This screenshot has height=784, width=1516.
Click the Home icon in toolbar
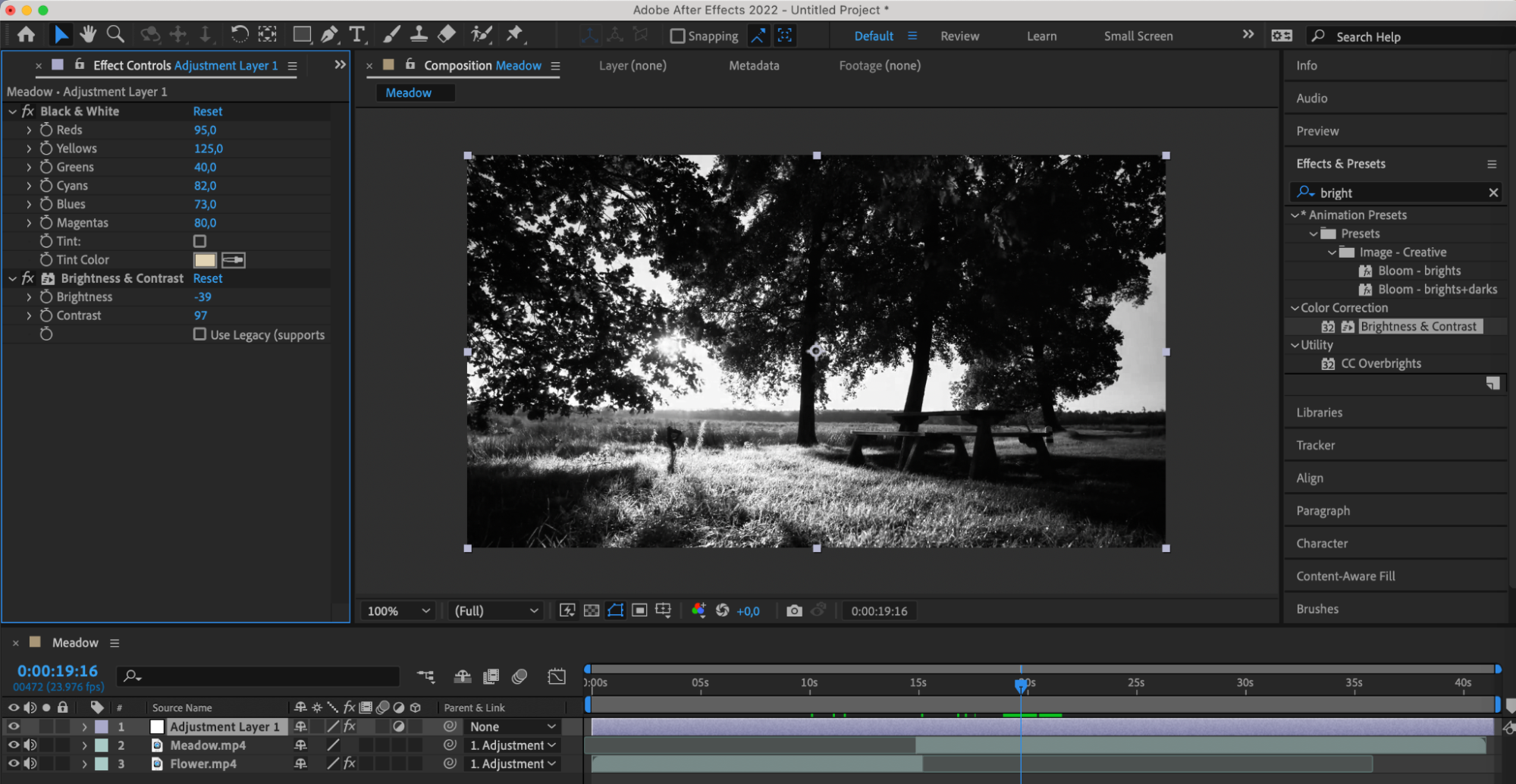click(27, 34)
